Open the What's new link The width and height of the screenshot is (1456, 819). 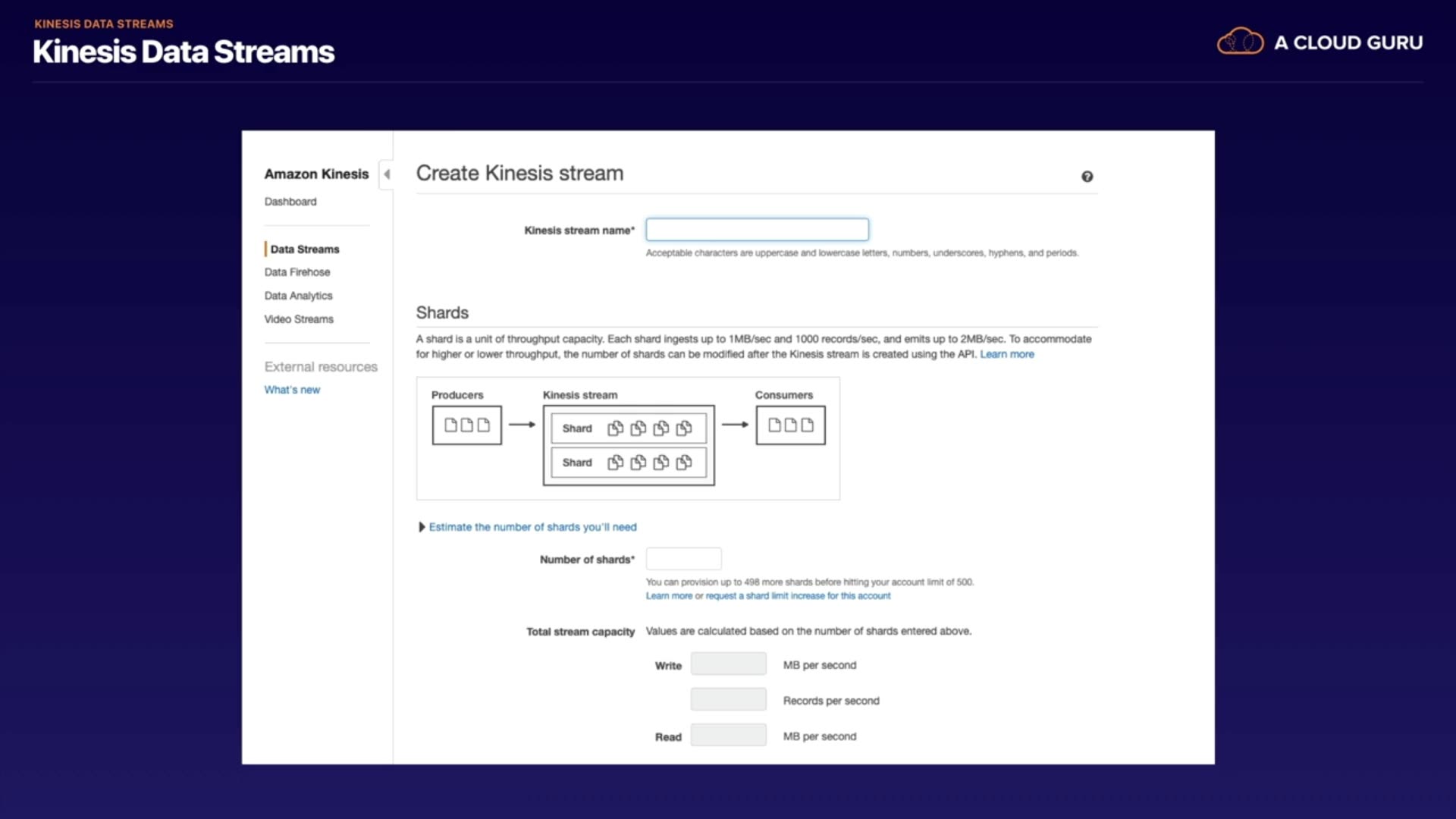click(292, 390)
